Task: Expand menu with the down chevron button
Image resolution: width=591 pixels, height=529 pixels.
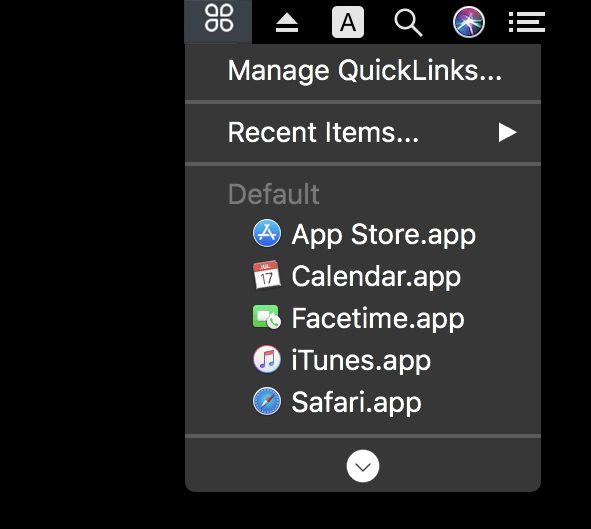Action: click(363, 466)
